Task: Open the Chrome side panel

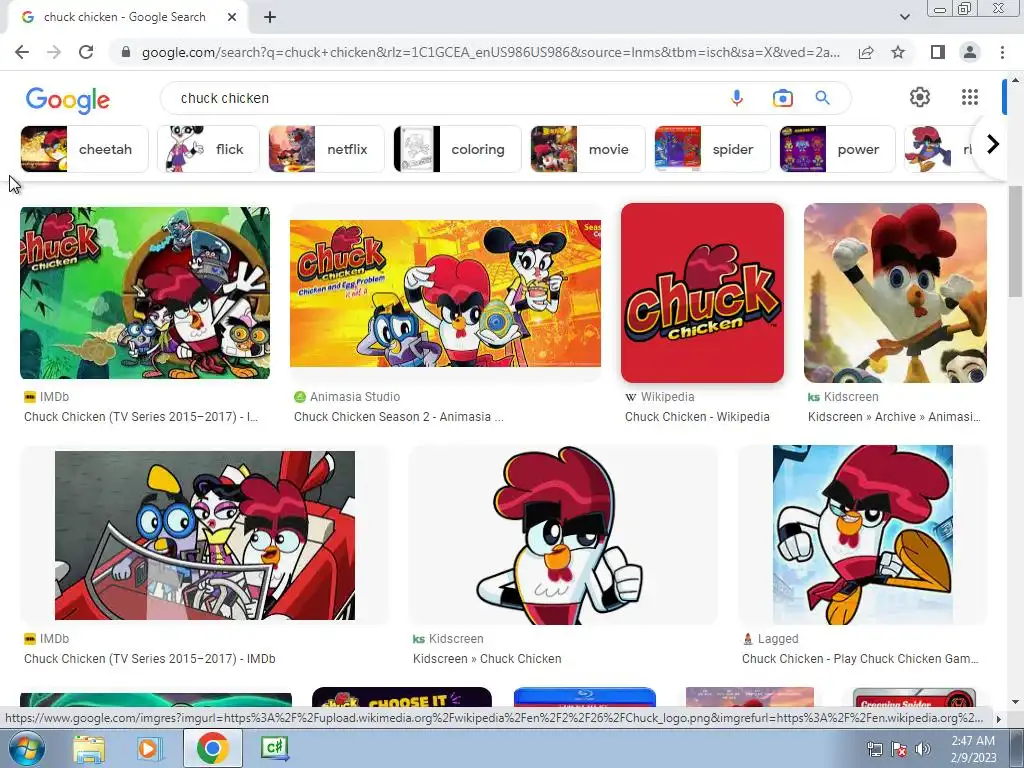Action: [938, 52]
